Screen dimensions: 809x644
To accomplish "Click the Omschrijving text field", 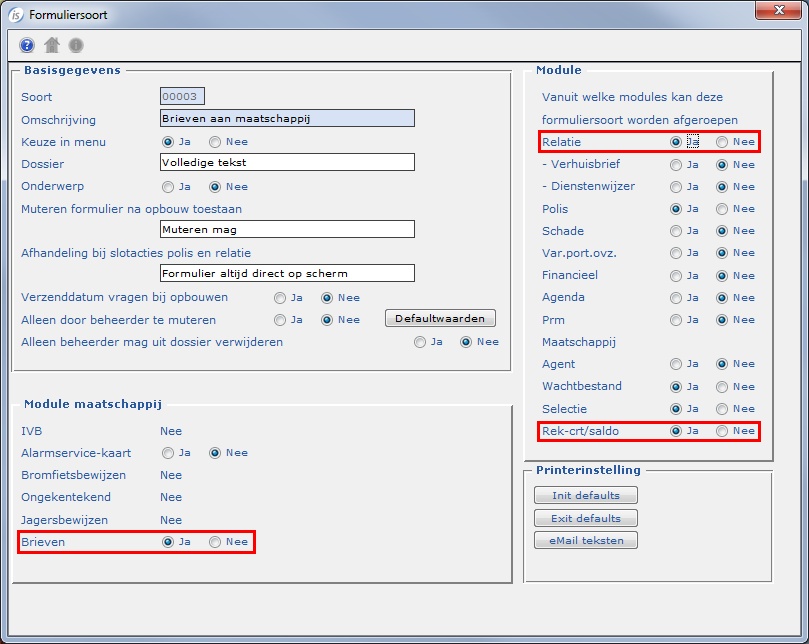I will click(287, 119).
